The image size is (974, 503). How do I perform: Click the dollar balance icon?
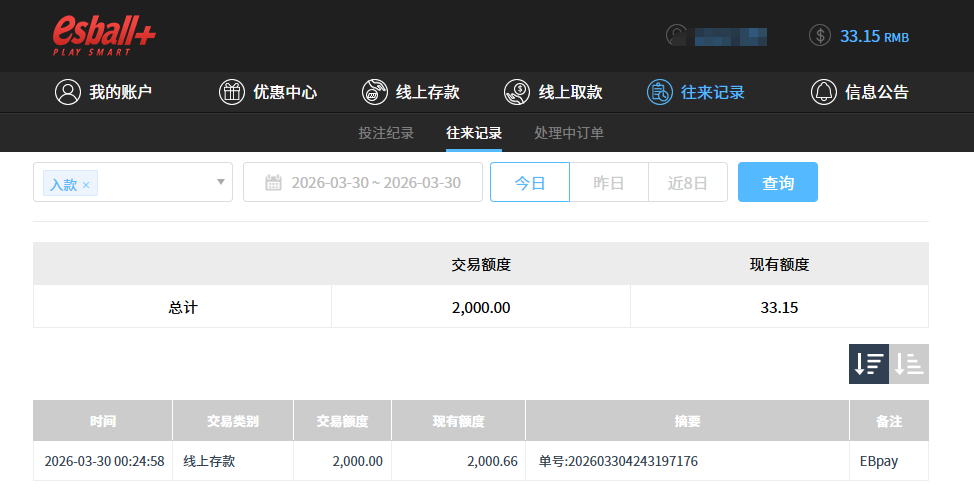tap(819, 35)
